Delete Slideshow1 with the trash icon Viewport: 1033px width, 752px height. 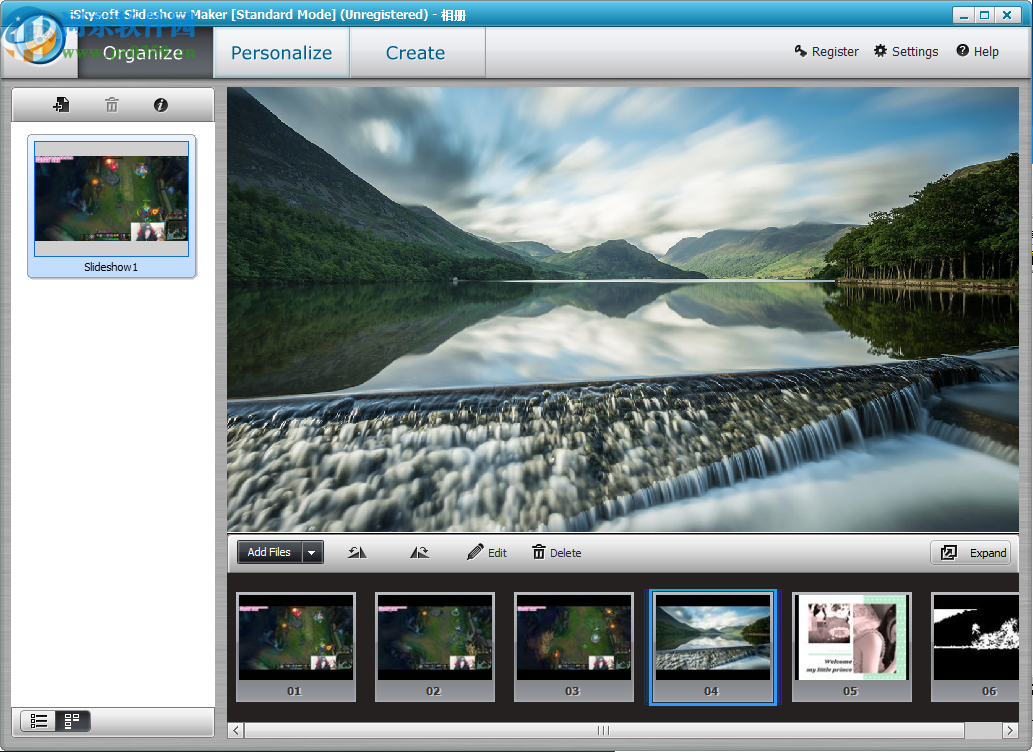point(111,104)
